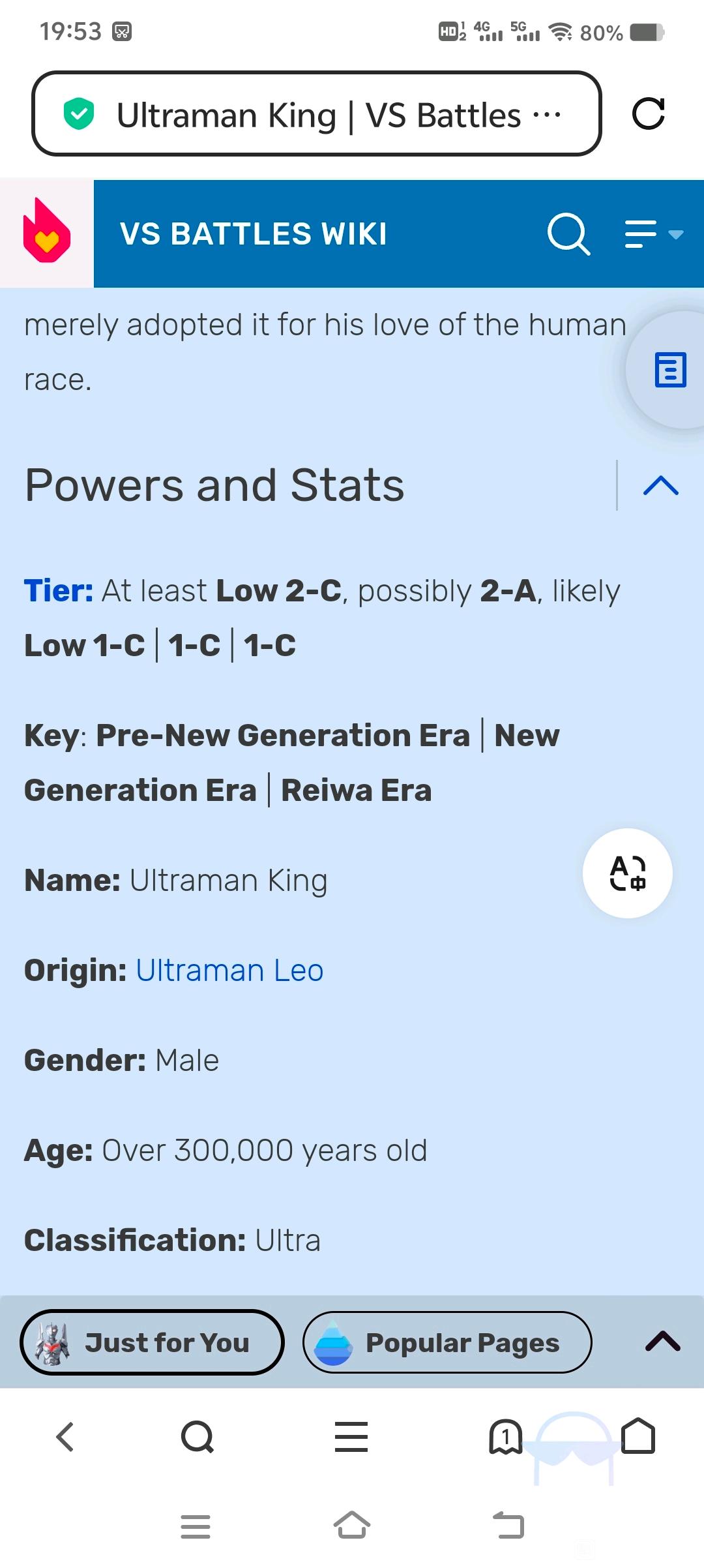Expand the bottom recommendations bar chevron
Image resolution: width=704 pixels, height=1568 pixels.
[663, 1341]
